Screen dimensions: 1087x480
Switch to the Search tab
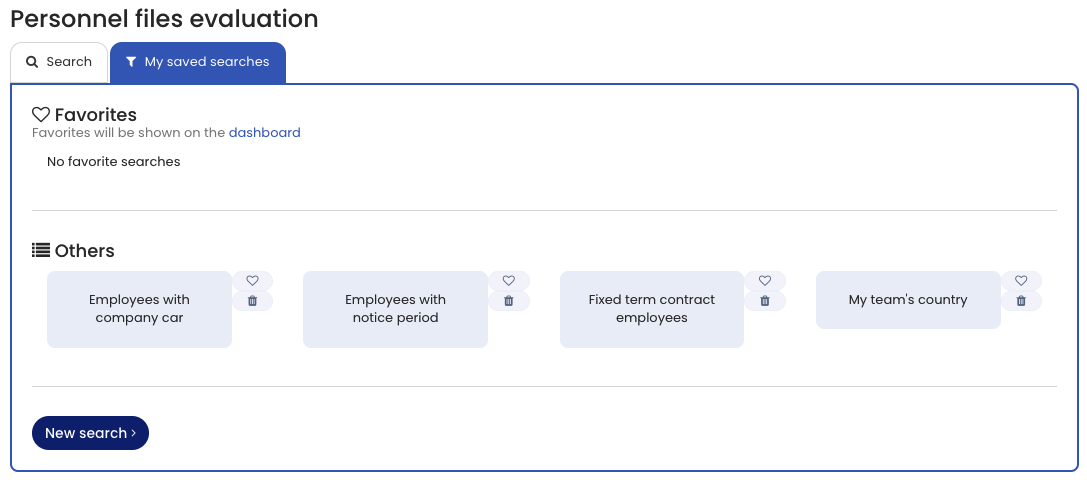(59, 62)
